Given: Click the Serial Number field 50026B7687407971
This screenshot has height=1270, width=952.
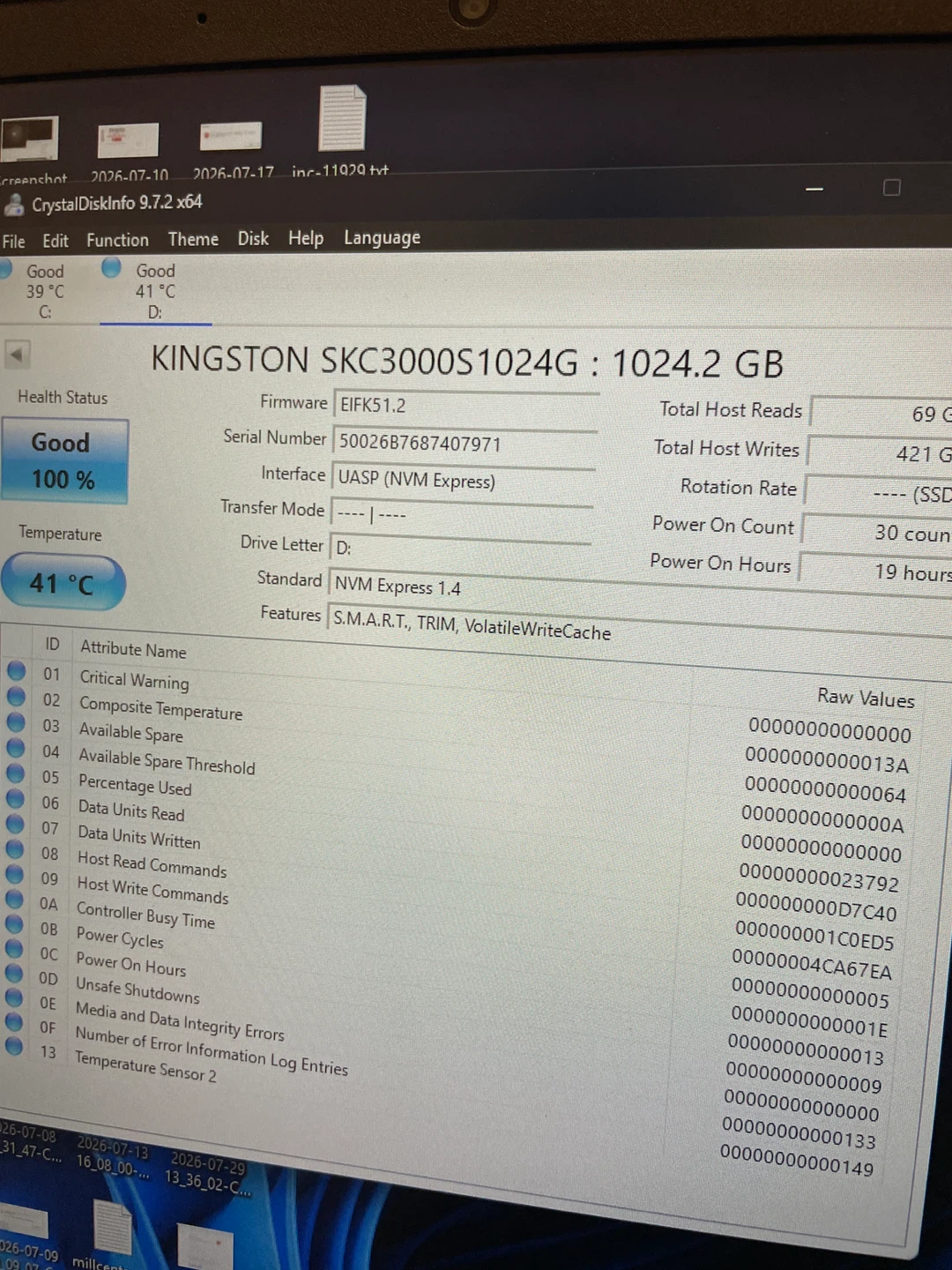Looking at the screenshot, I should pyautogui.click(x=465, y=444).
